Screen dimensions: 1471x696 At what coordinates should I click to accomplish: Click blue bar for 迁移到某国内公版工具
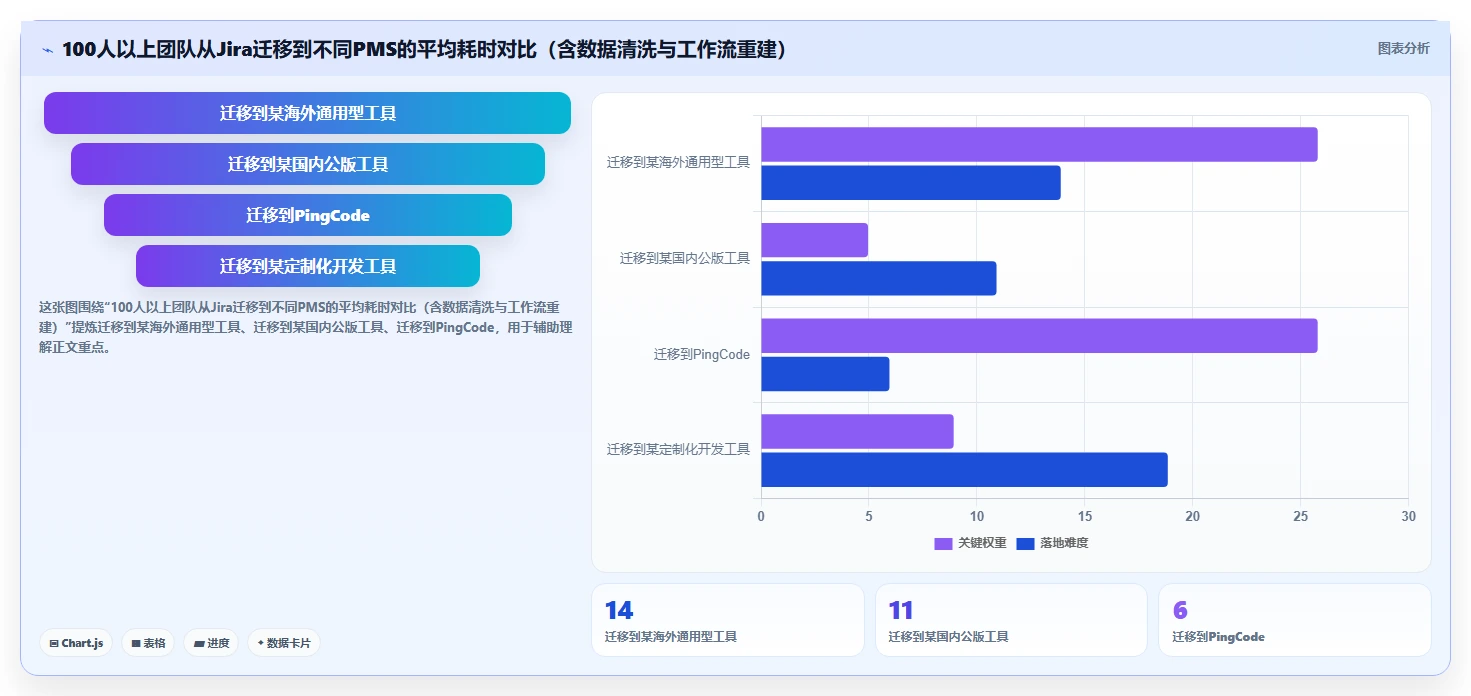(x=878, y=278)
